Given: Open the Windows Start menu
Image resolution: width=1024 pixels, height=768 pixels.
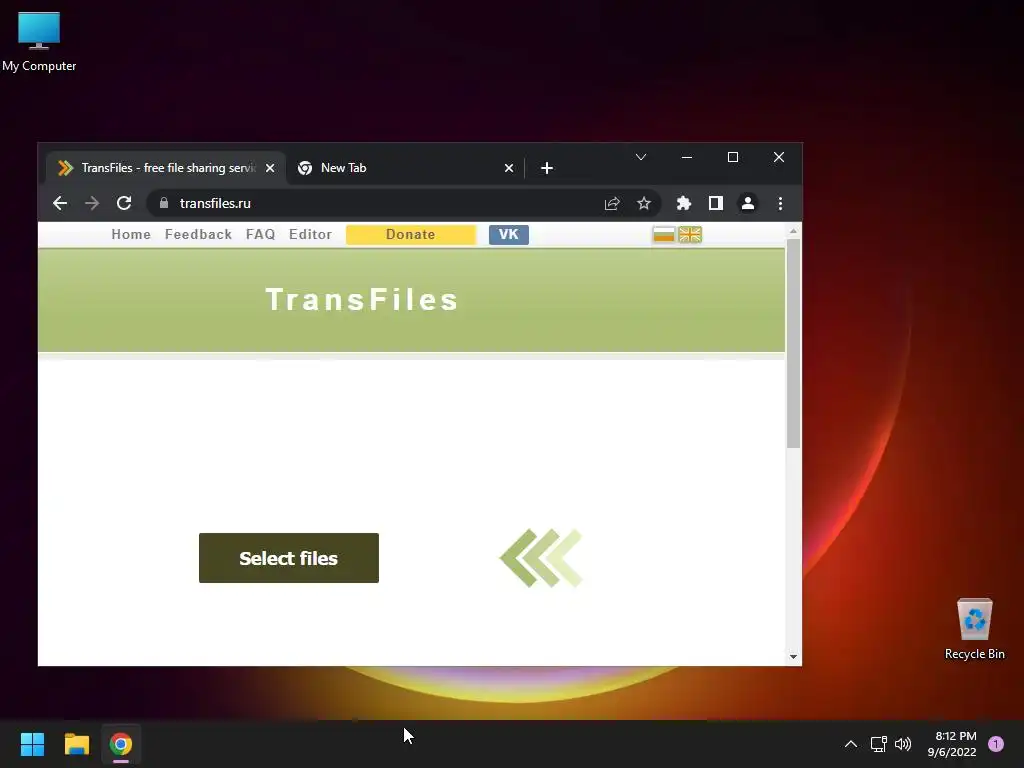Looking at the screenshot, I should (x=32, y=744).
